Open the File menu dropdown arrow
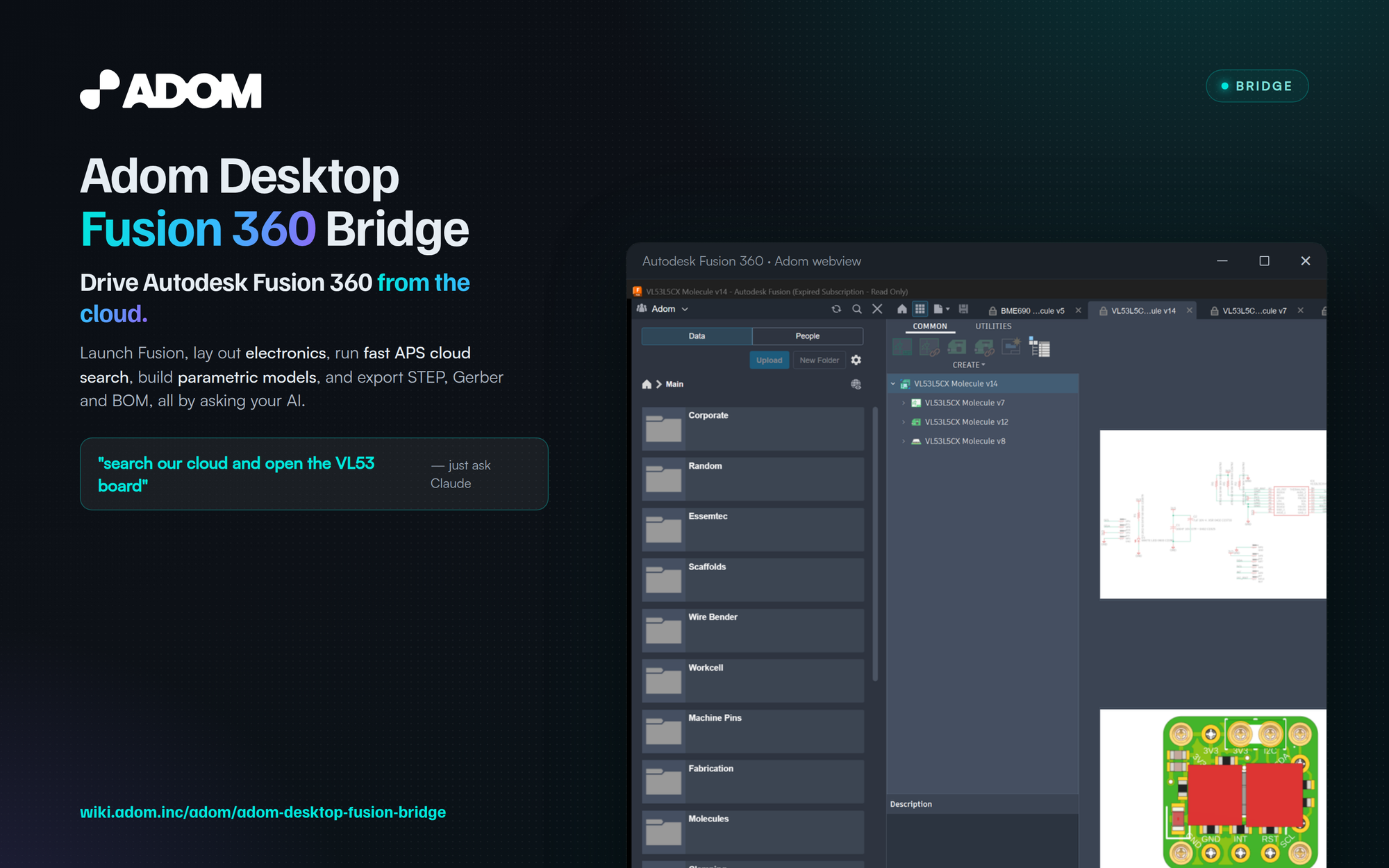 pos(948,309)
